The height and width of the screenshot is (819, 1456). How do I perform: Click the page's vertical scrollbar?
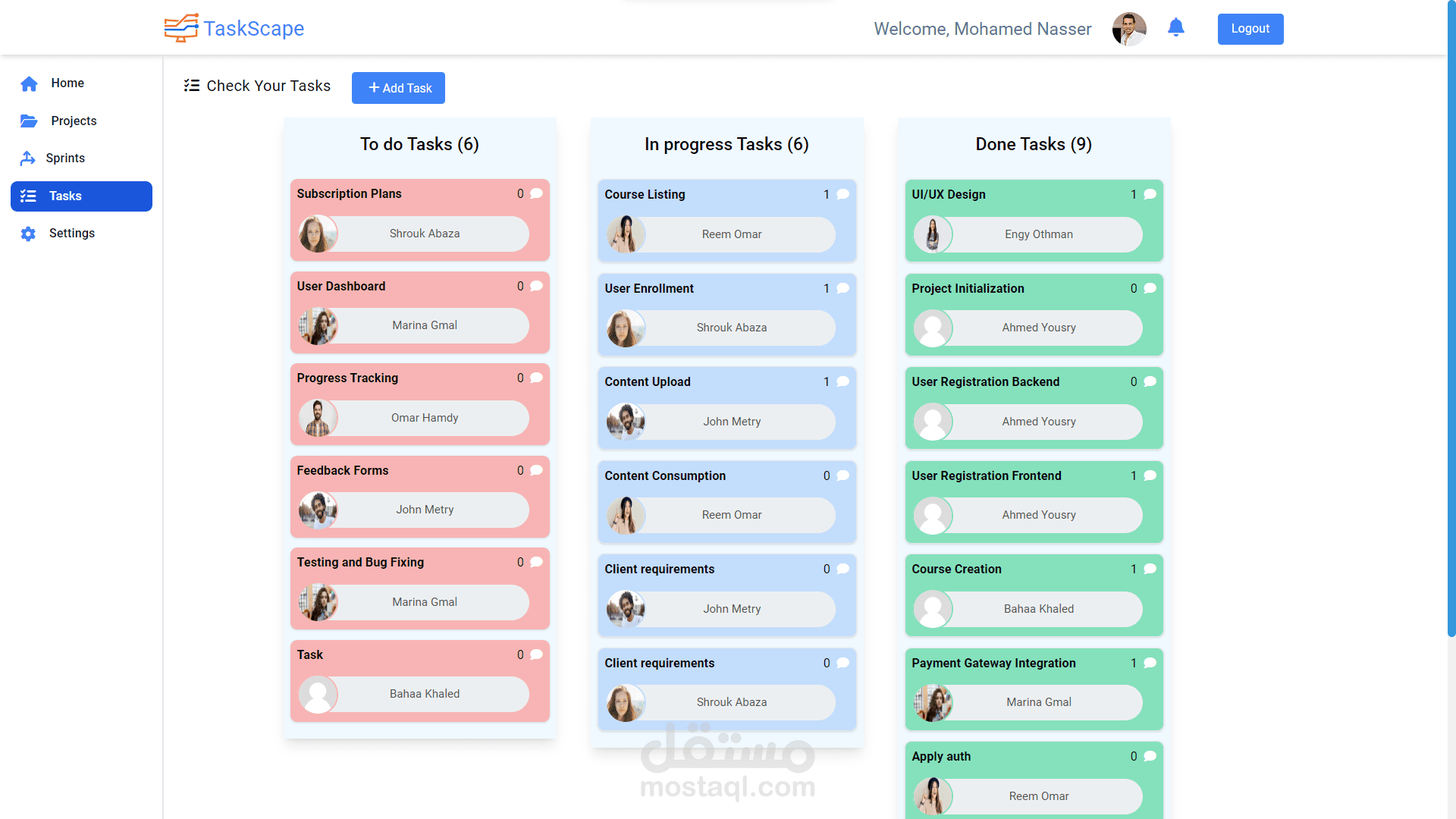(1451, 318)
